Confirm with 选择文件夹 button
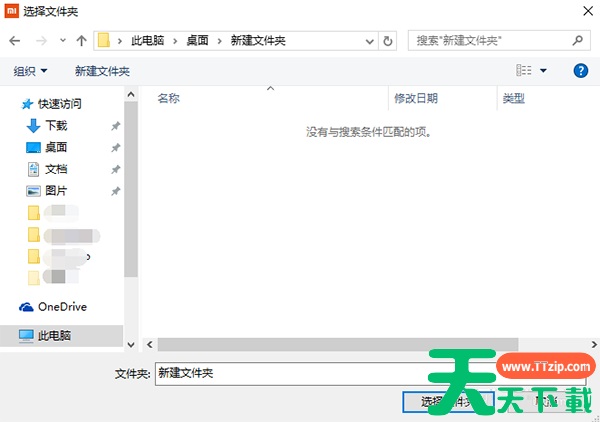 [448, 402]
